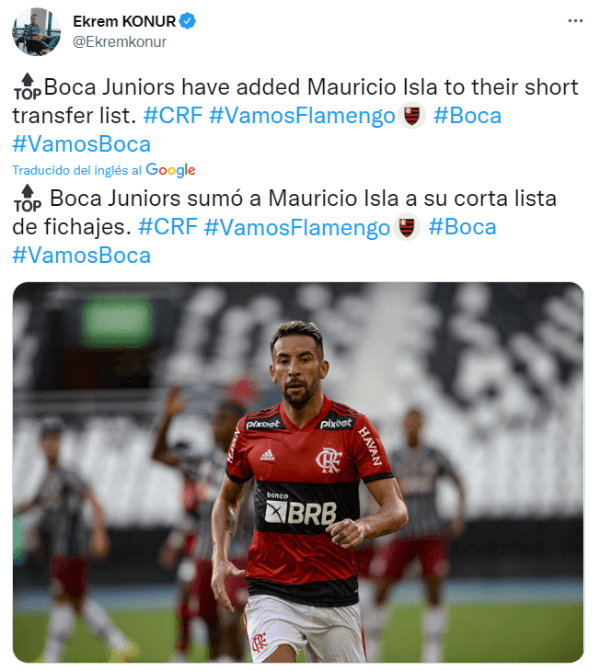This screenshot has height=671, width=600.
Task: Open #VamosBoca hashtag in the Spanish translation
Action: point(81,255)
